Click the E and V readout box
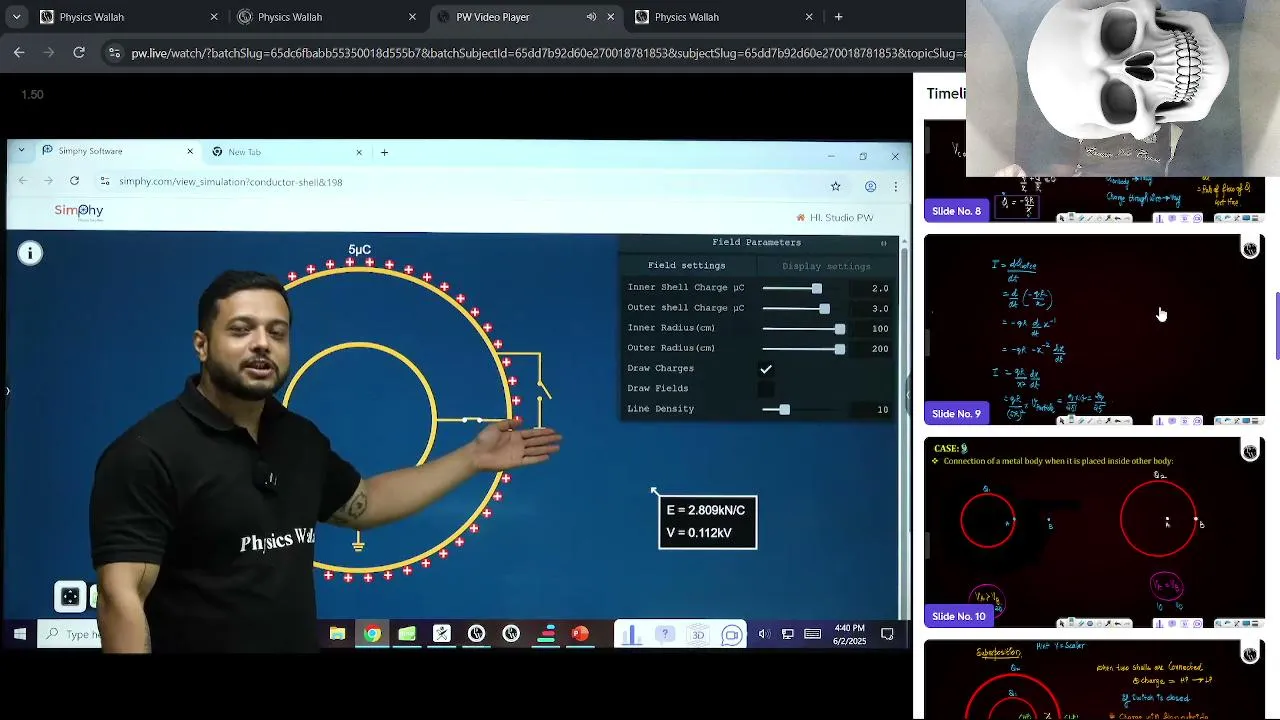 [708, 522]
